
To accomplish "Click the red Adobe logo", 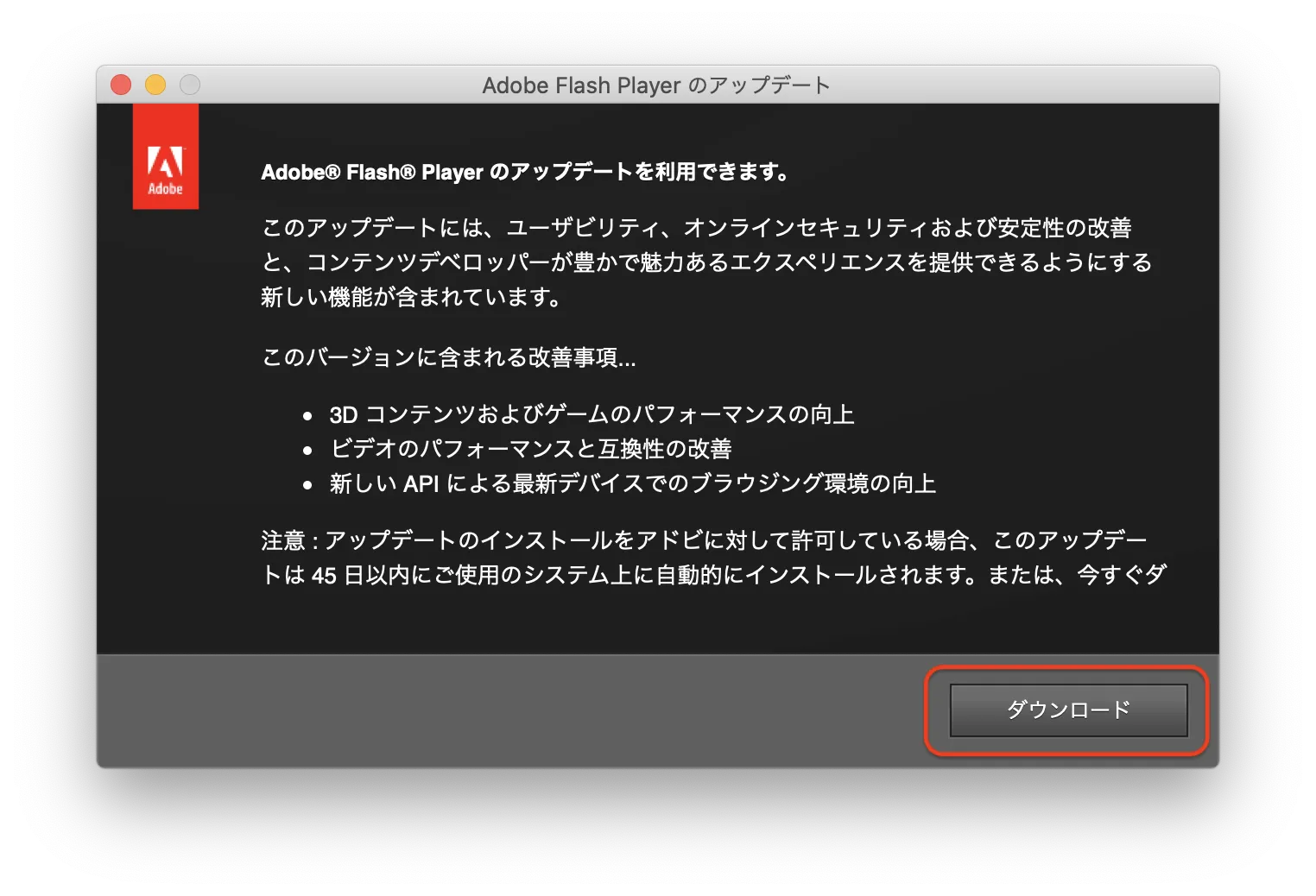I will (x=166, y=156).
